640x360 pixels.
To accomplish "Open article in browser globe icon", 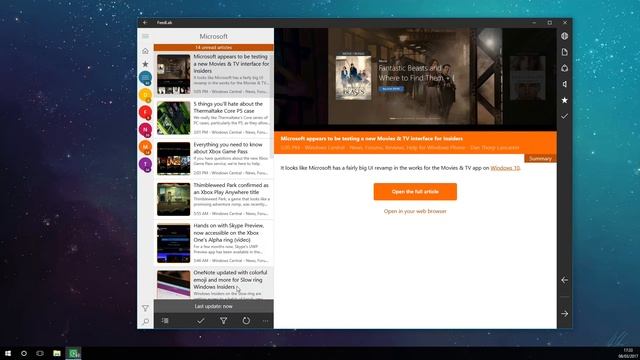I will click(x=564, y=36).
